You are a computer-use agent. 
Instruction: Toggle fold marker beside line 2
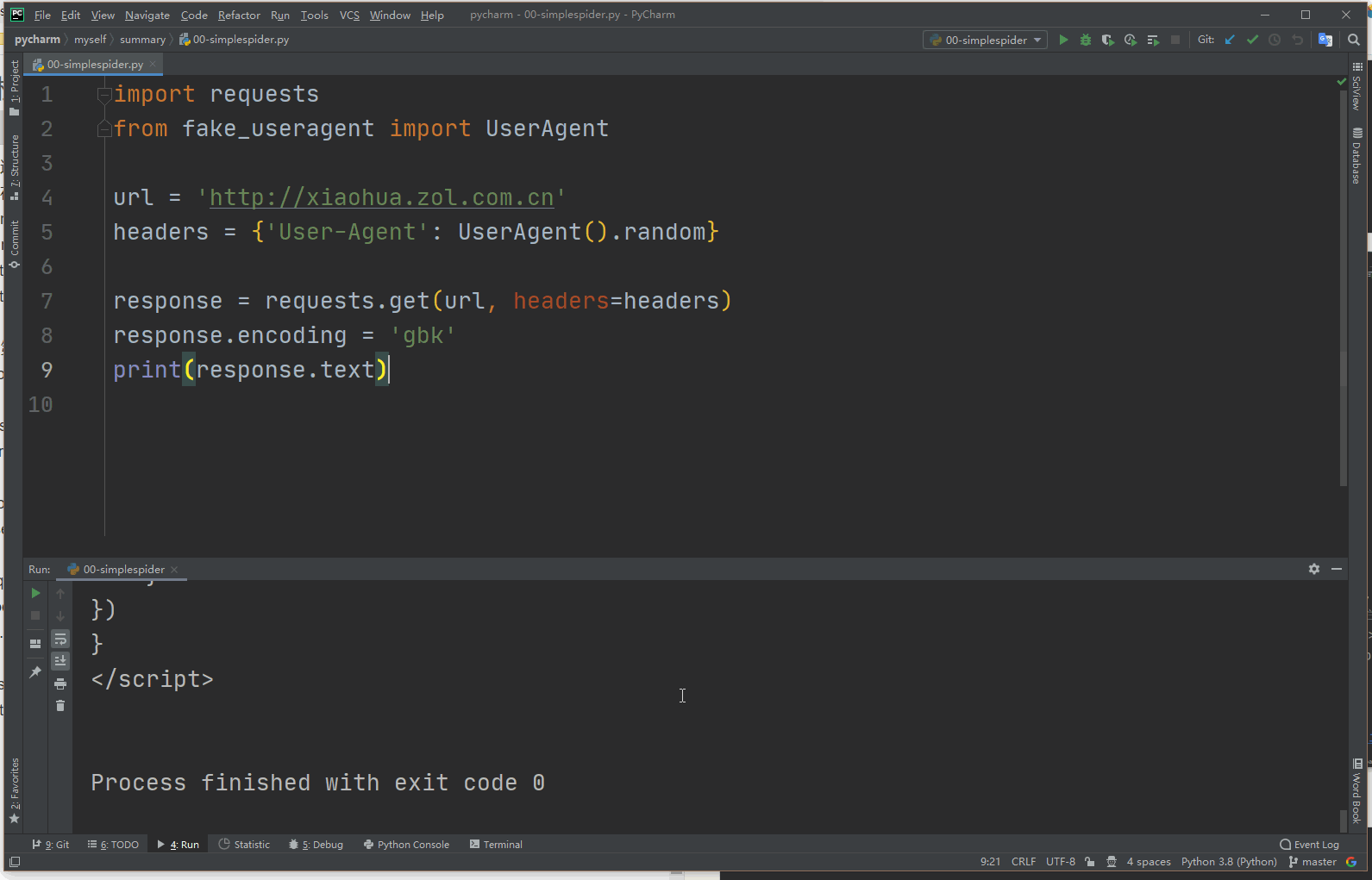click(x=104, y=129)
